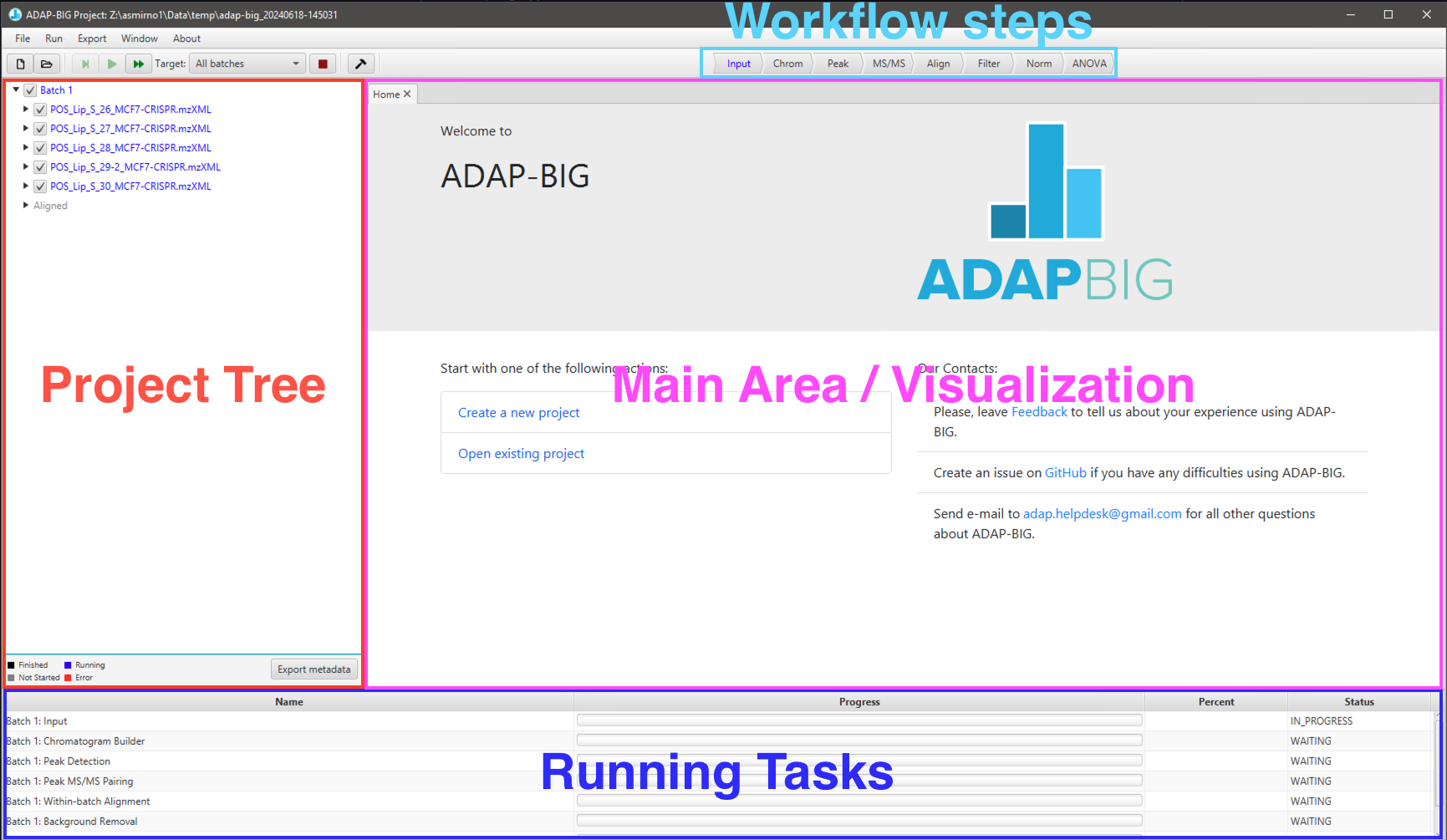Screen dimensions: 1447x840
Task: Select the Filter workflow step
Action: tap(989, 64)
